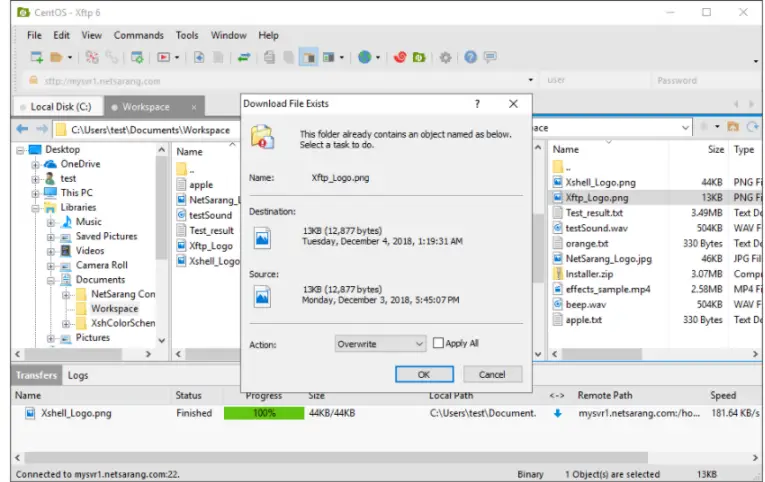The height and width of the screenshot is (482, 765).
Task: Open Options via the gear icon
Action: tap(445, 57)
